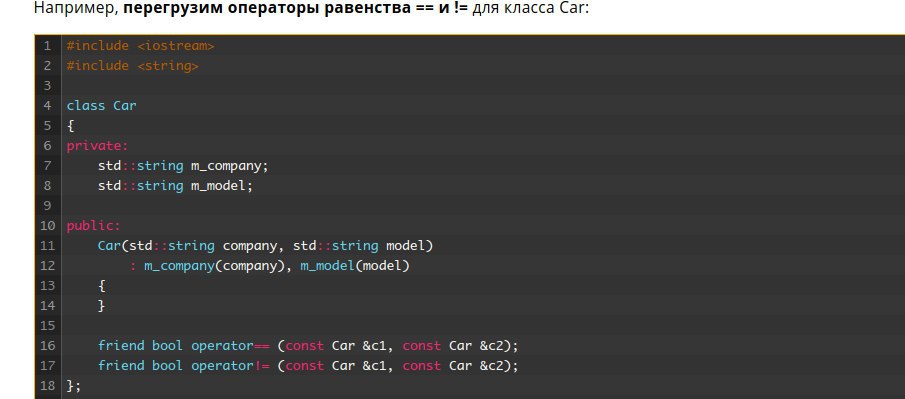Click the '#include <string>' code line
905x399 pixels.
click(132, 66)
